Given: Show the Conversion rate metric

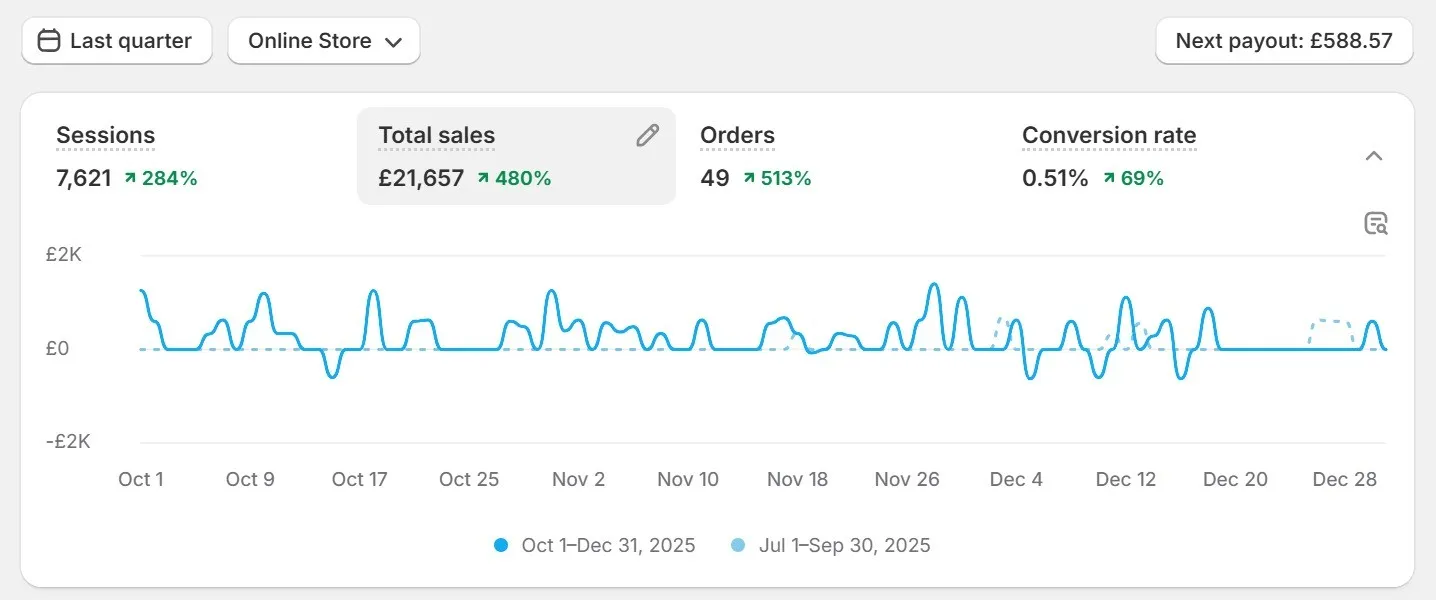Looking at the screenshot, I should 1108,136.
